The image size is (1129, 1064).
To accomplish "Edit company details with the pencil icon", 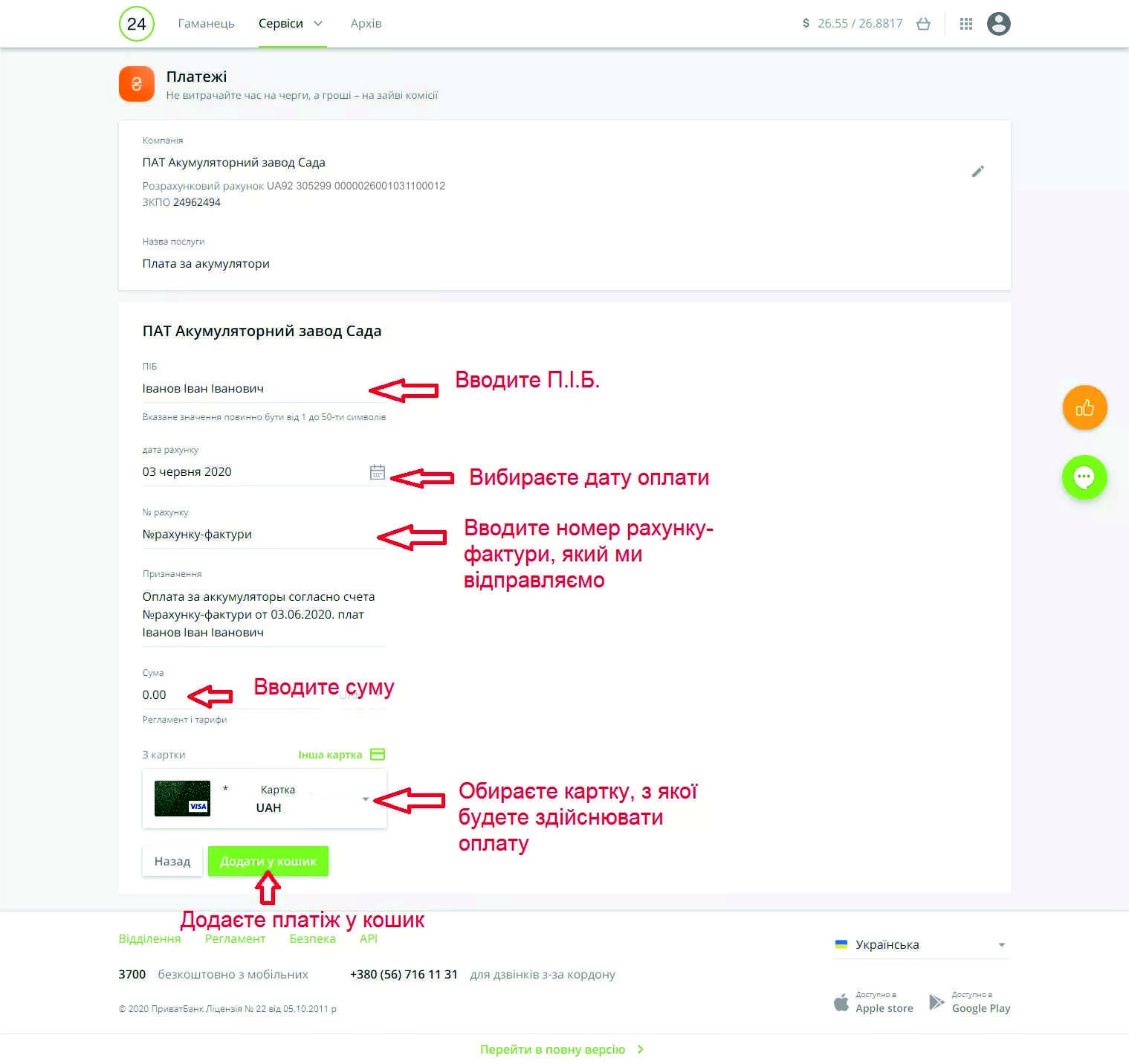I will [x=978, y=172].
